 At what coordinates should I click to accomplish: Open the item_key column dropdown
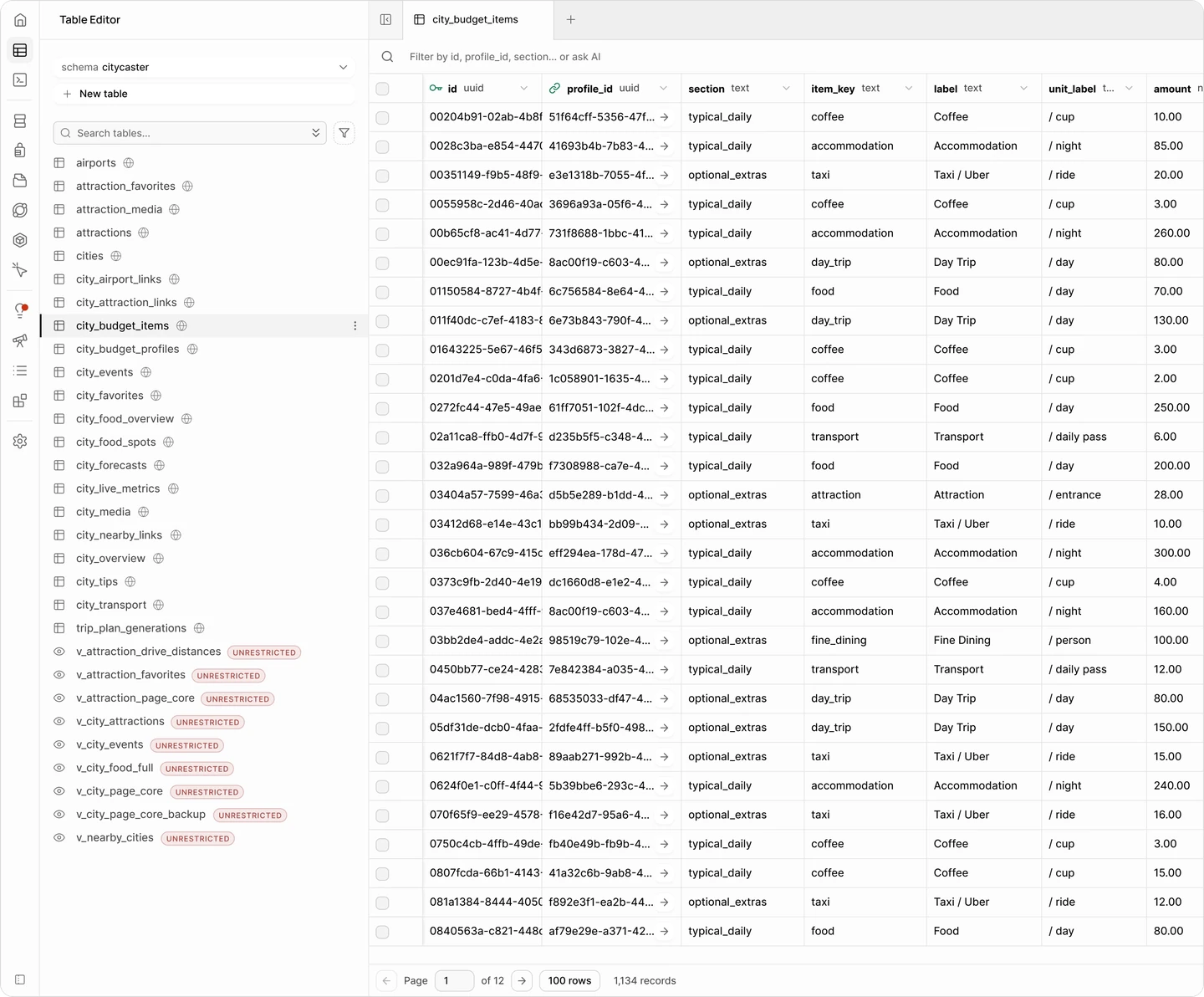[x=909, y=89]
